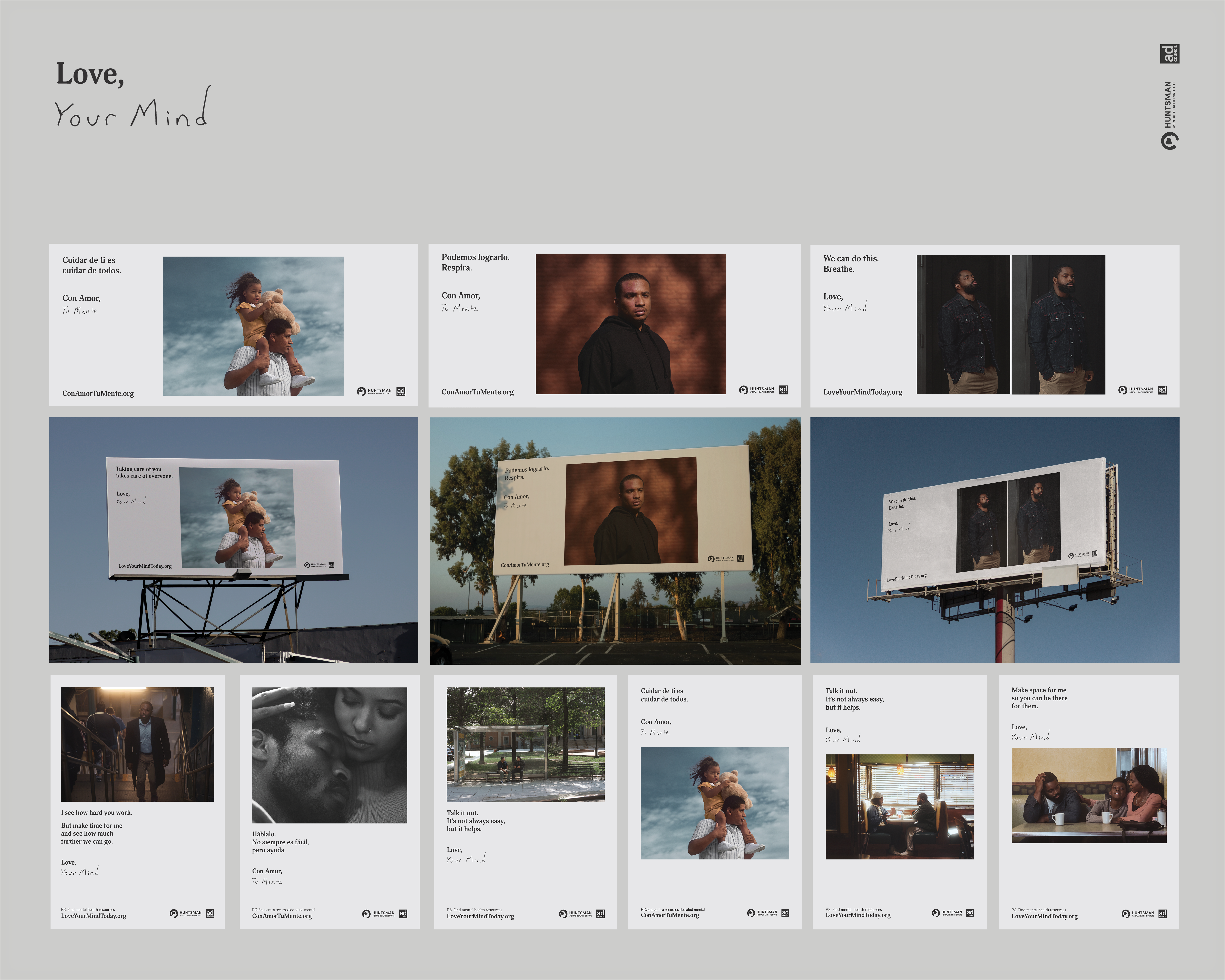Screen dimensions: 1225x980
Task: Select the man in black hoodie photo
Action: (x=631, y=324)
